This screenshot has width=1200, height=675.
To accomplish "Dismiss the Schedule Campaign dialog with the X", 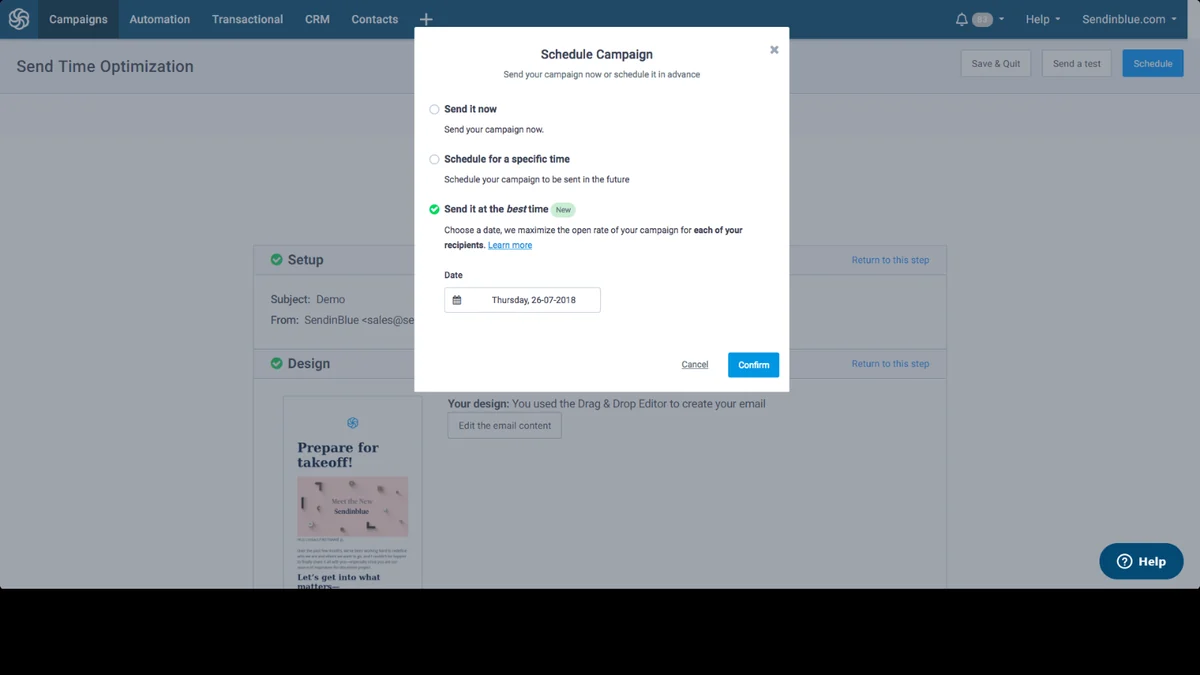I will (773, 49).
